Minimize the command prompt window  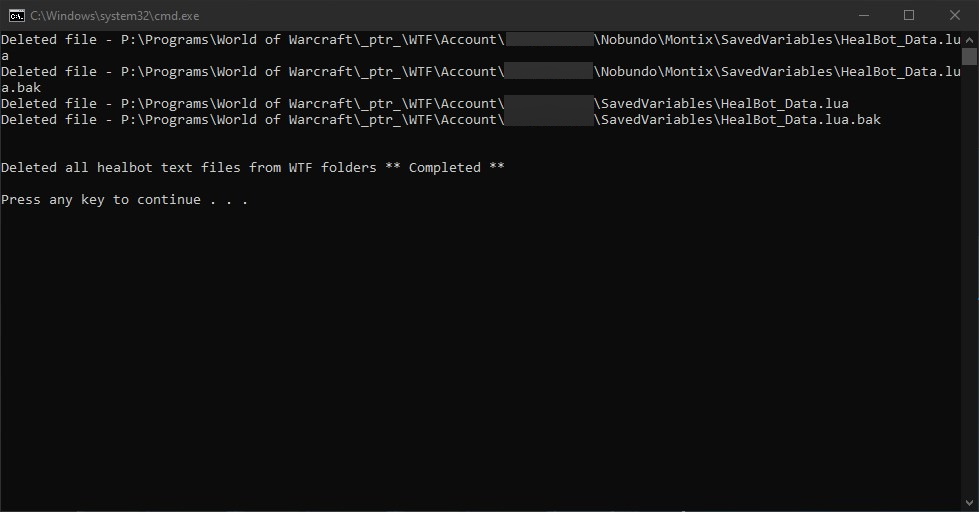863,15
